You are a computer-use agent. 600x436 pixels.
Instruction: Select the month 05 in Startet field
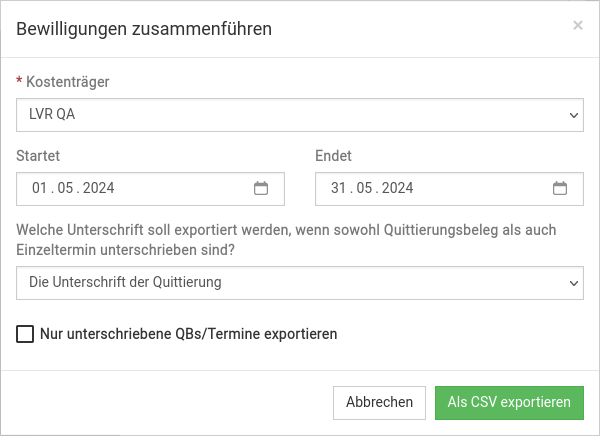pos(68,188)
